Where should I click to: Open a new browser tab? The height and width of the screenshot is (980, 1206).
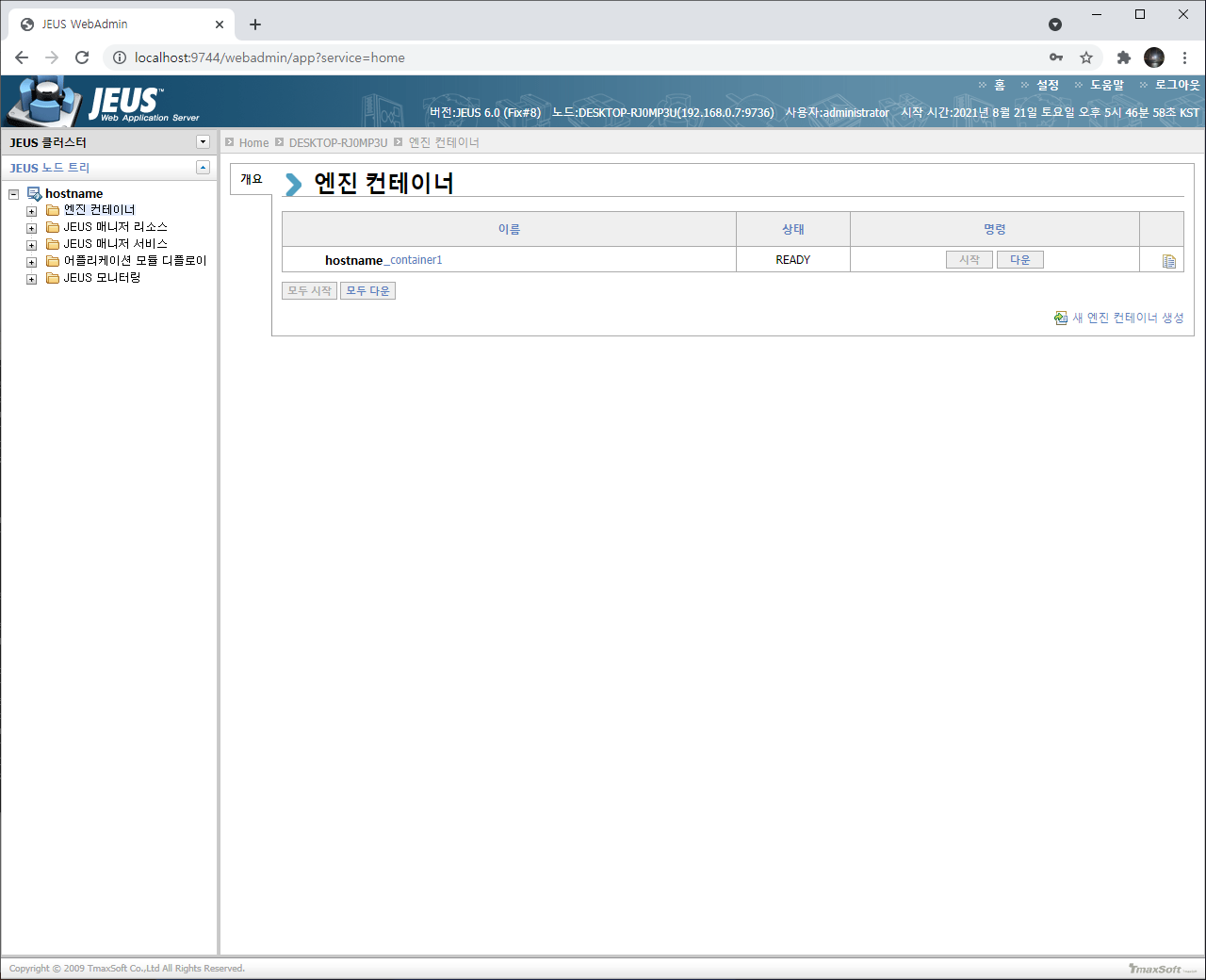pyautogui.click(x=255, y=24)
